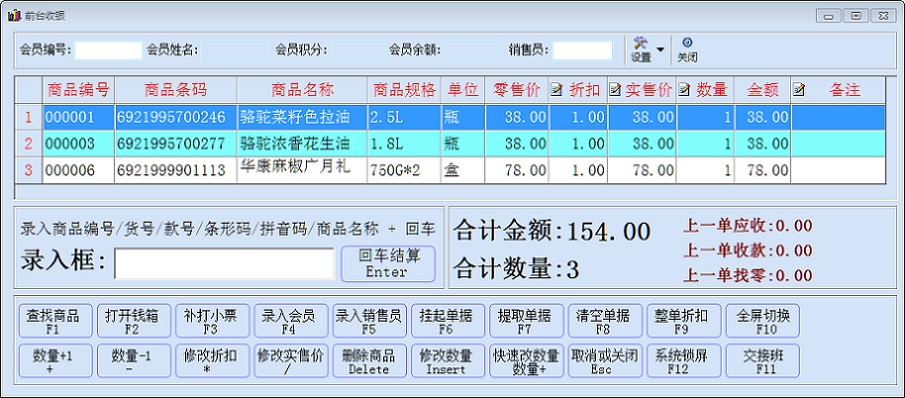Click the app icon in title bar
The image size is (905, 398).
pyautogui.click(x=14, y=16)
